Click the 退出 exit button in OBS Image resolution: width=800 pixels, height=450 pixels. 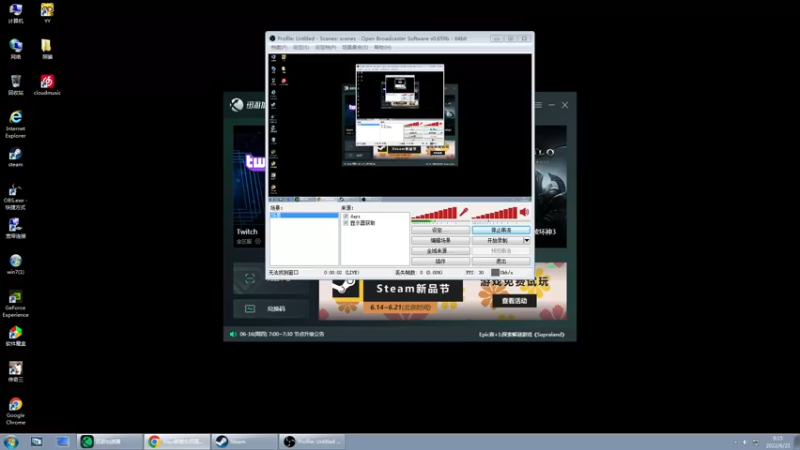click(501, 261)
